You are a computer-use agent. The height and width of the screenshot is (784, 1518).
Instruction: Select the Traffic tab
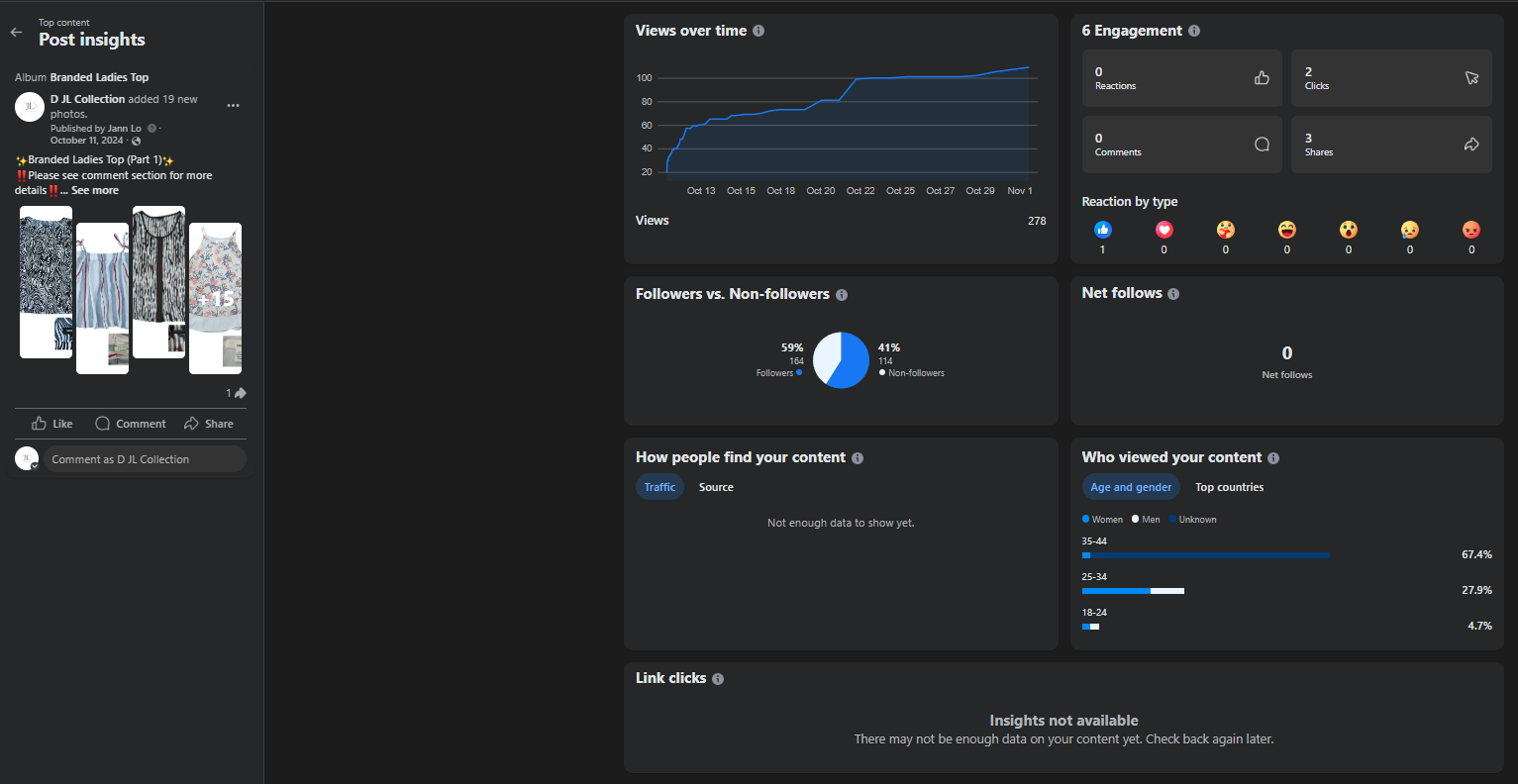659,487
